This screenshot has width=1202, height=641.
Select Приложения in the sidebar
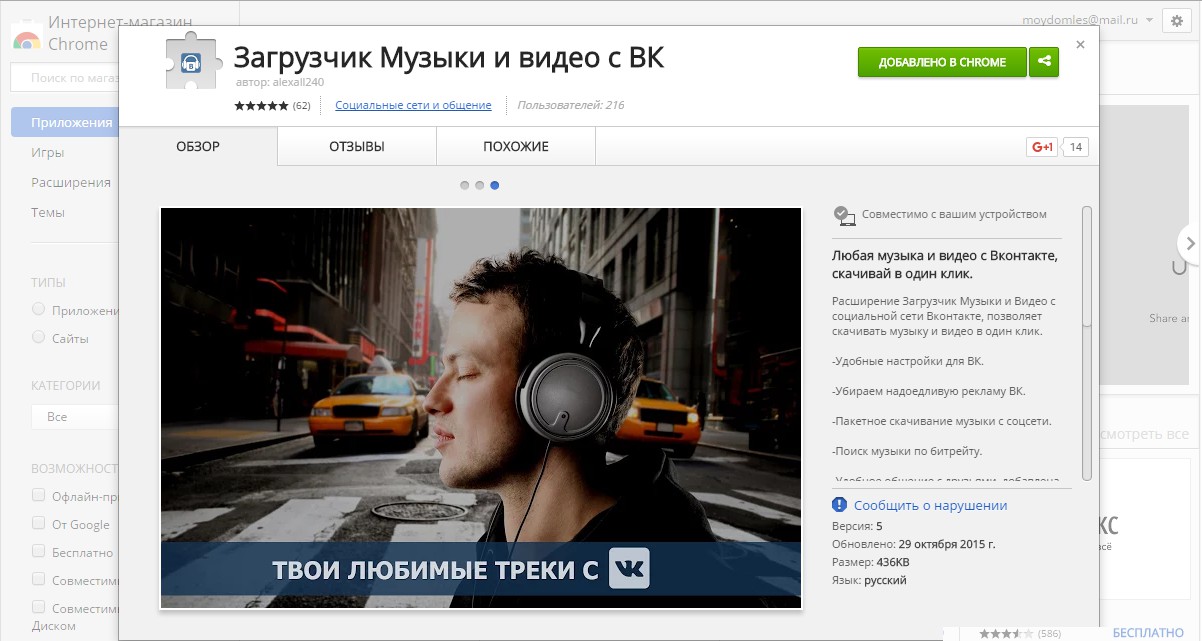[x=65, y=122]
